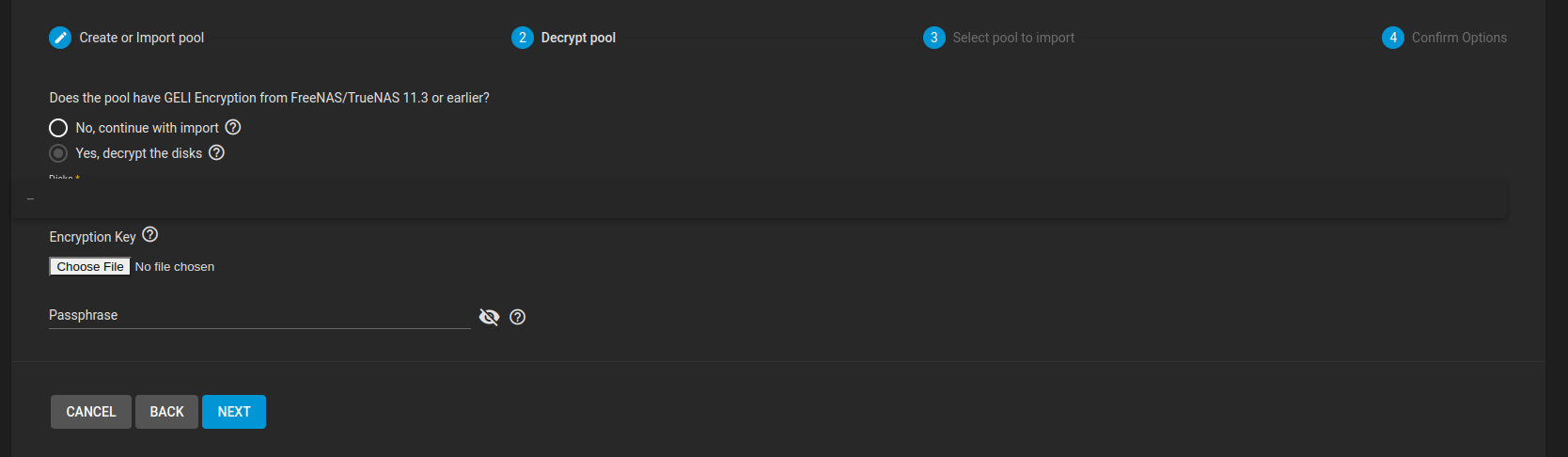This screenshot has height=457, width=1568.
Task: Select No, continue with import radio button
Action: [x=58, y=128]
